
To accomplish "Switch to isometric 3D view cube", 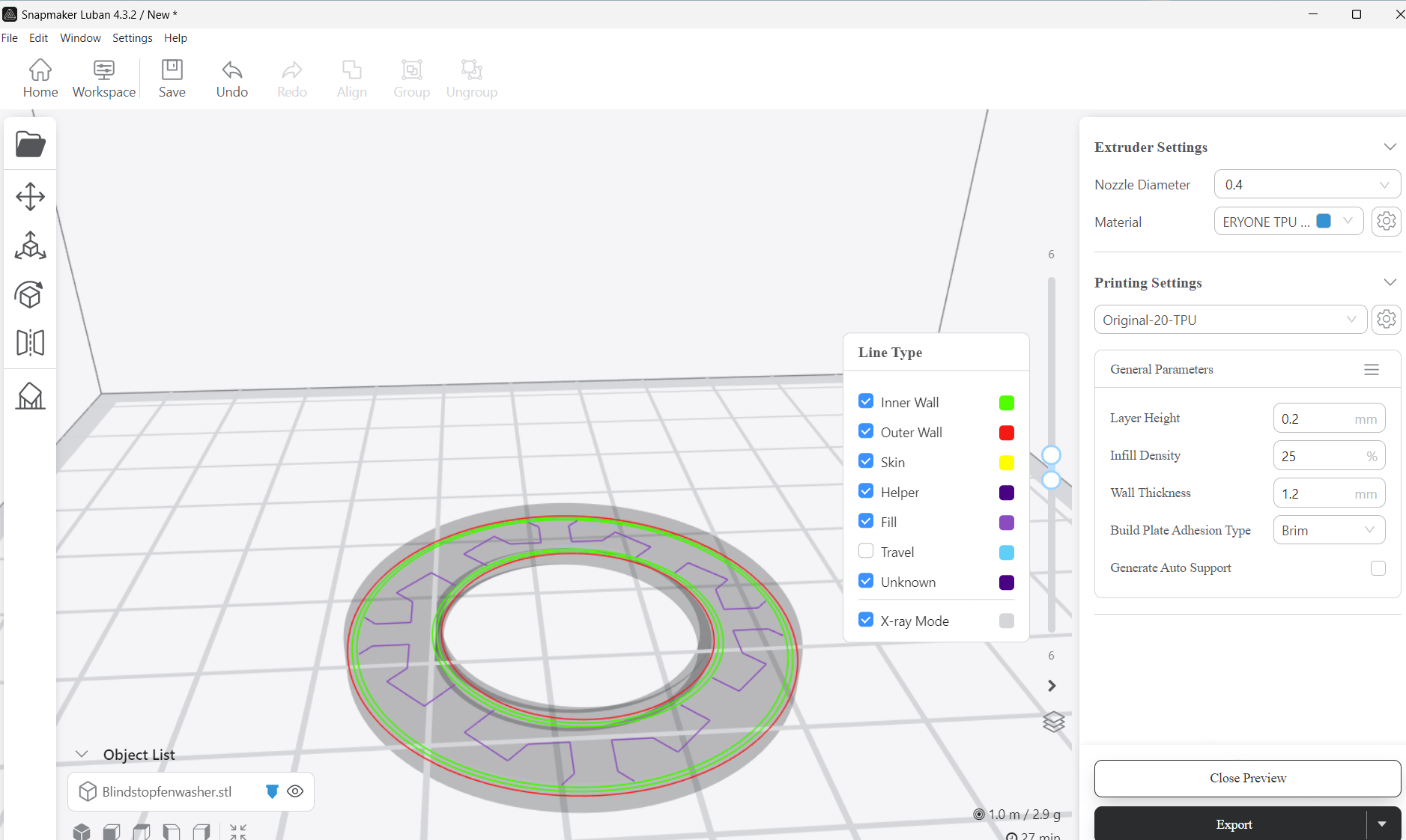I will point(82,831).
